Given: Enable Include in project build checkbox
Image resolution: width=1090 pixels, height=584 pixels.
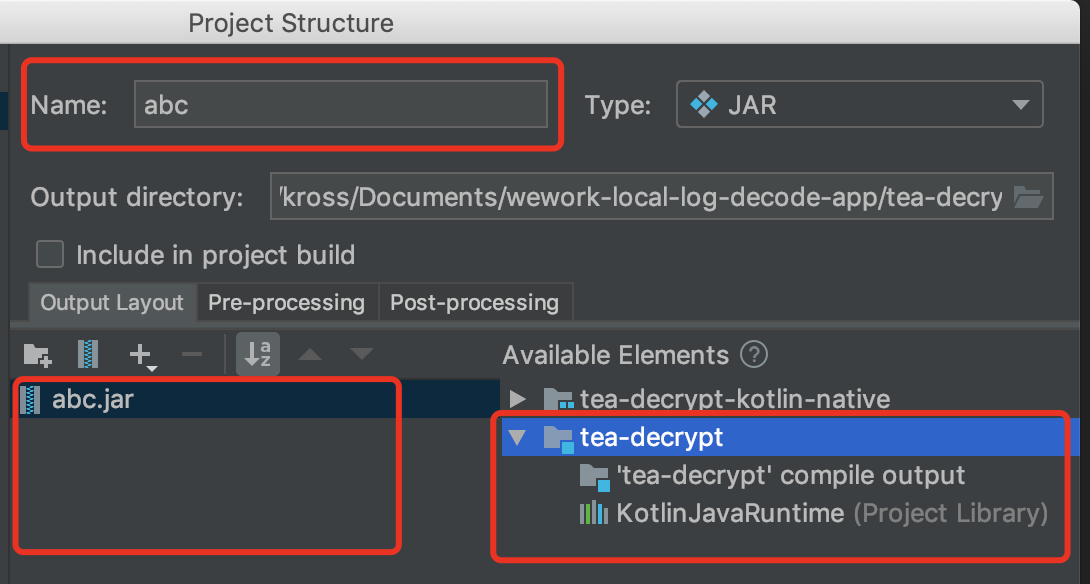Looking at the screenshot, I should coord(50,255).
